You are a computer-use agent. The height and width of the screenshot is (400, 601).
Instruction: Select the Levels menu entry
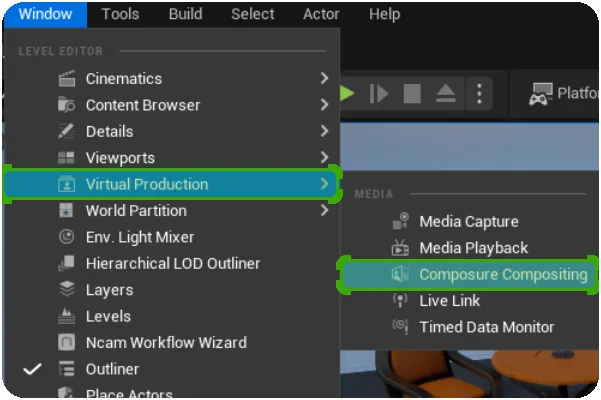click(x=171, y=316)
